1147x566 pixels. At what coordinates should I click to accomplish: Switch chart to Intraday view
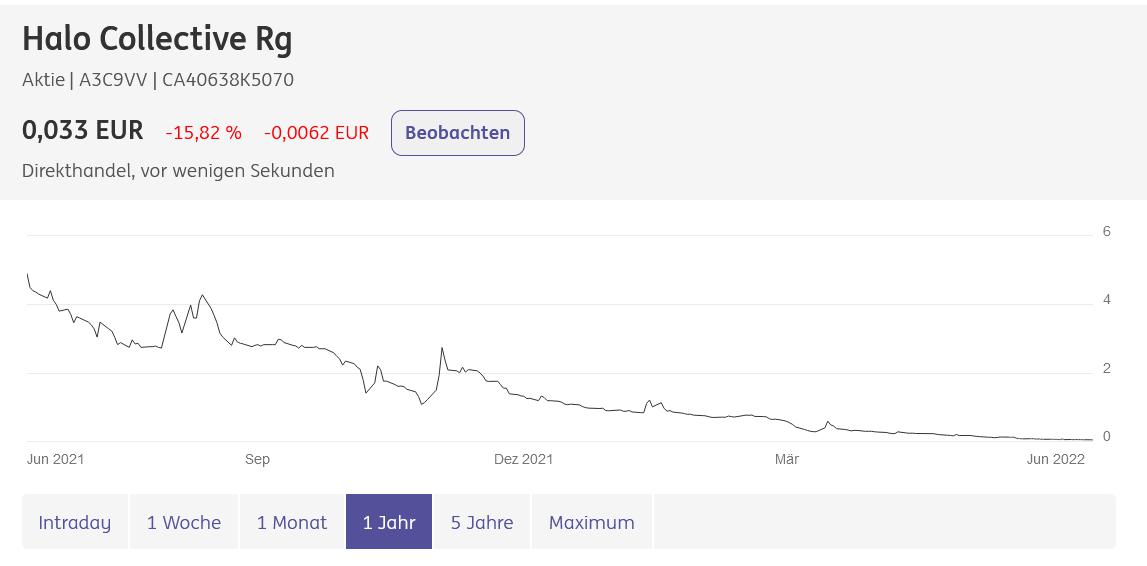click(75, 522)
